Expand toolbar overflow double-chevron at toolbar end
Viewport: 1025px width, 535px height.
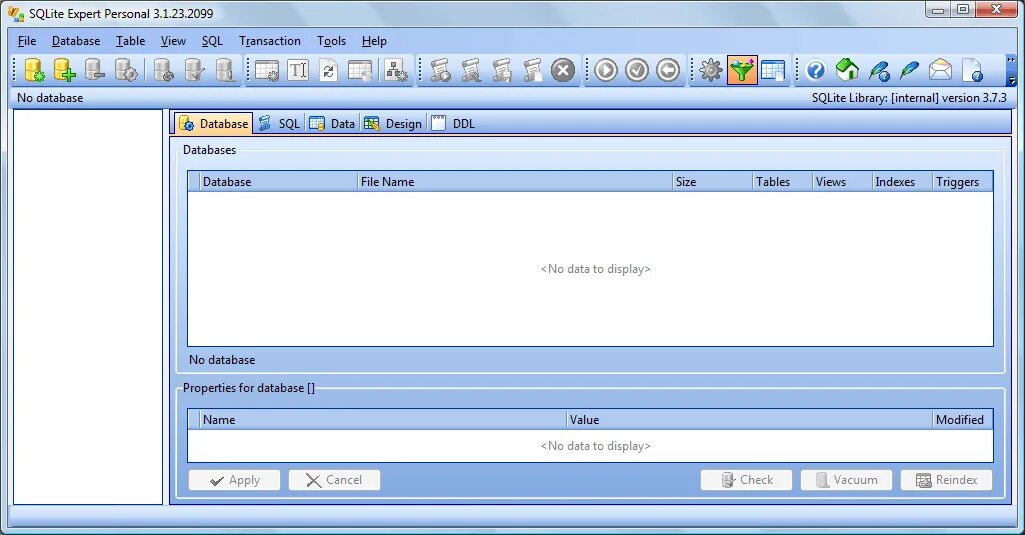click(1011, 60)
